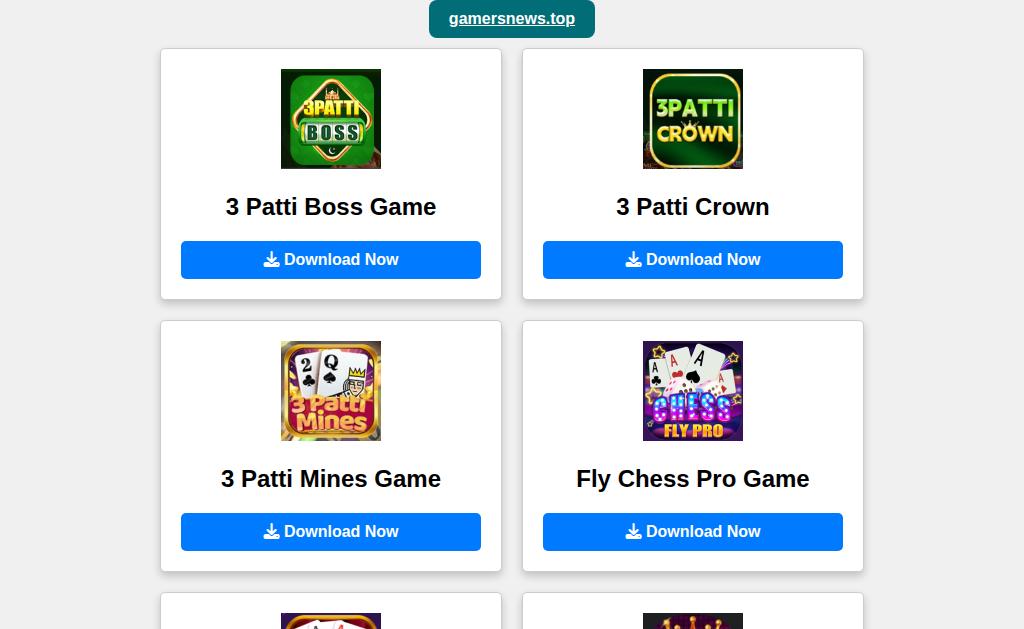Open the gamersnews.top link
Viewport: 1024px width, 629px height.
click(x=511, y=18)
